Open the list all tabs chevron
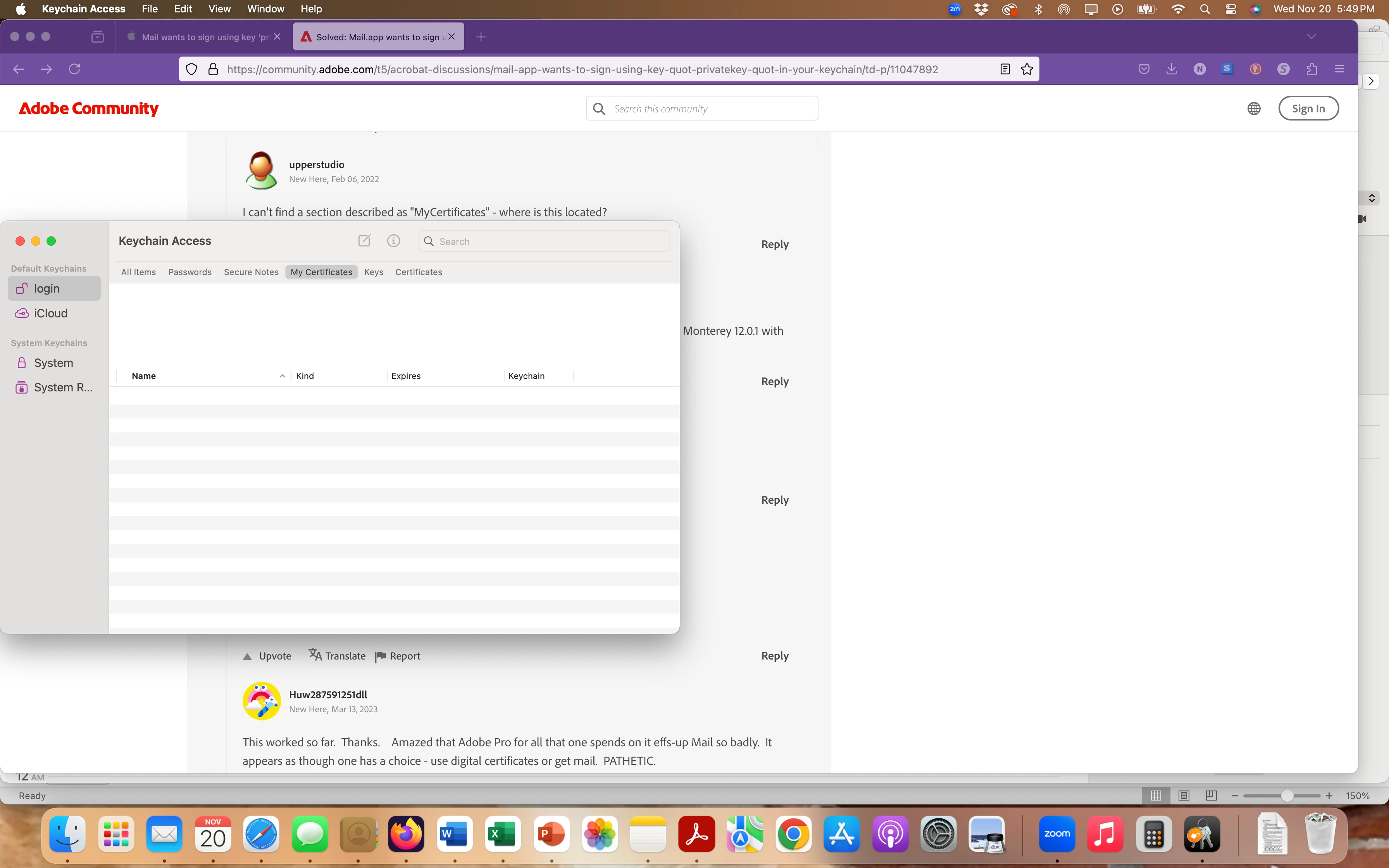 [1311, 37]
